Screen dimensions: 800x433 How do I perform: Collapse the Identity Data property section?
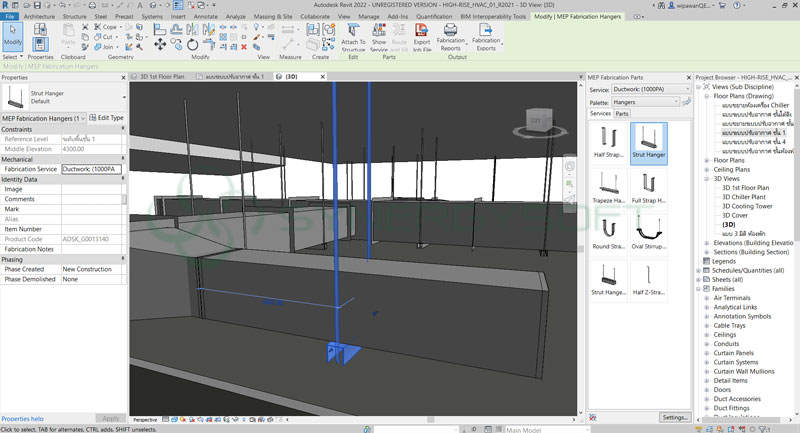[x=122, y=179]
